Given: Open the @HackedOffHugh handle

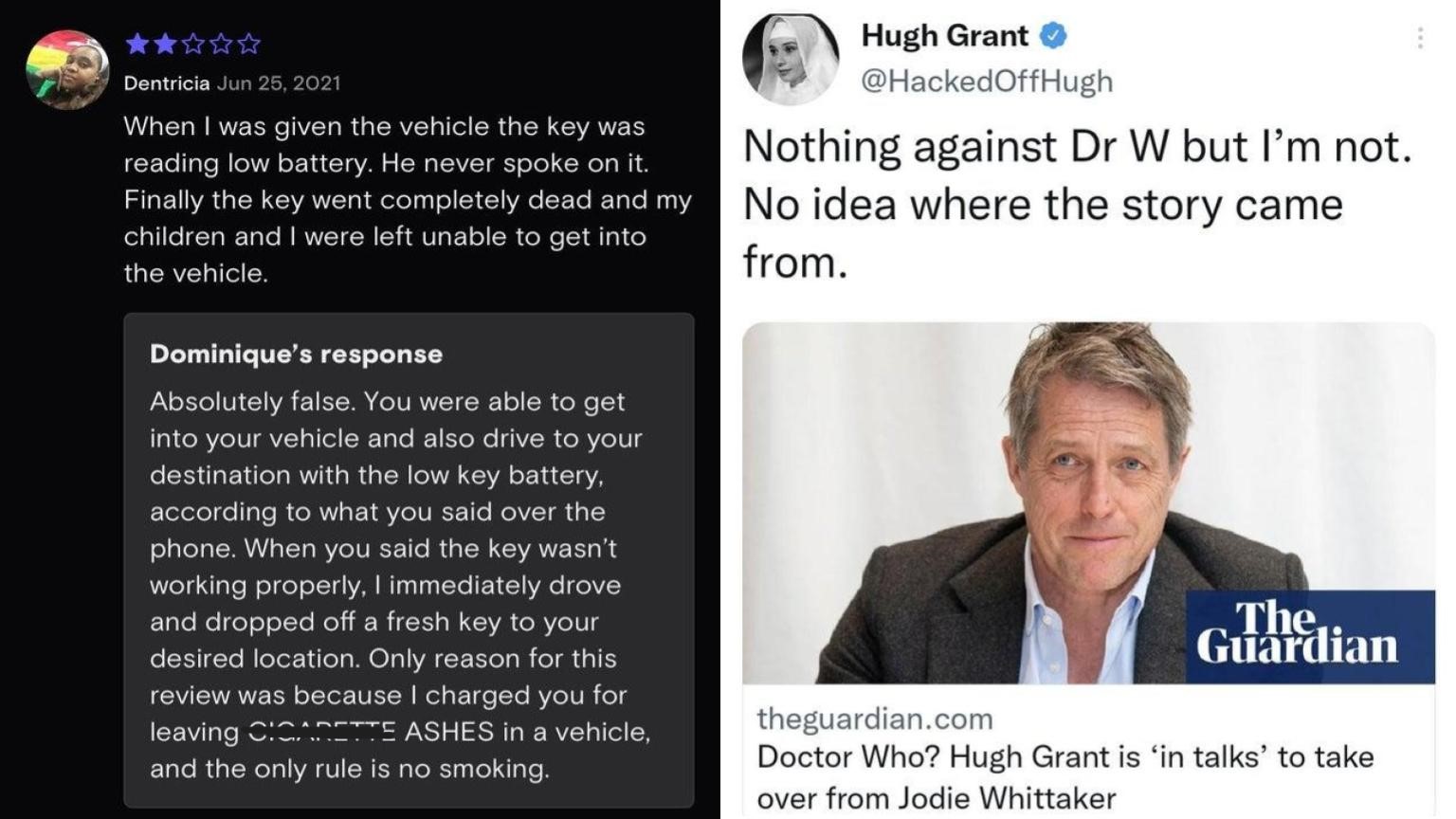Looking at the screenshot, I should pos(987,82).
